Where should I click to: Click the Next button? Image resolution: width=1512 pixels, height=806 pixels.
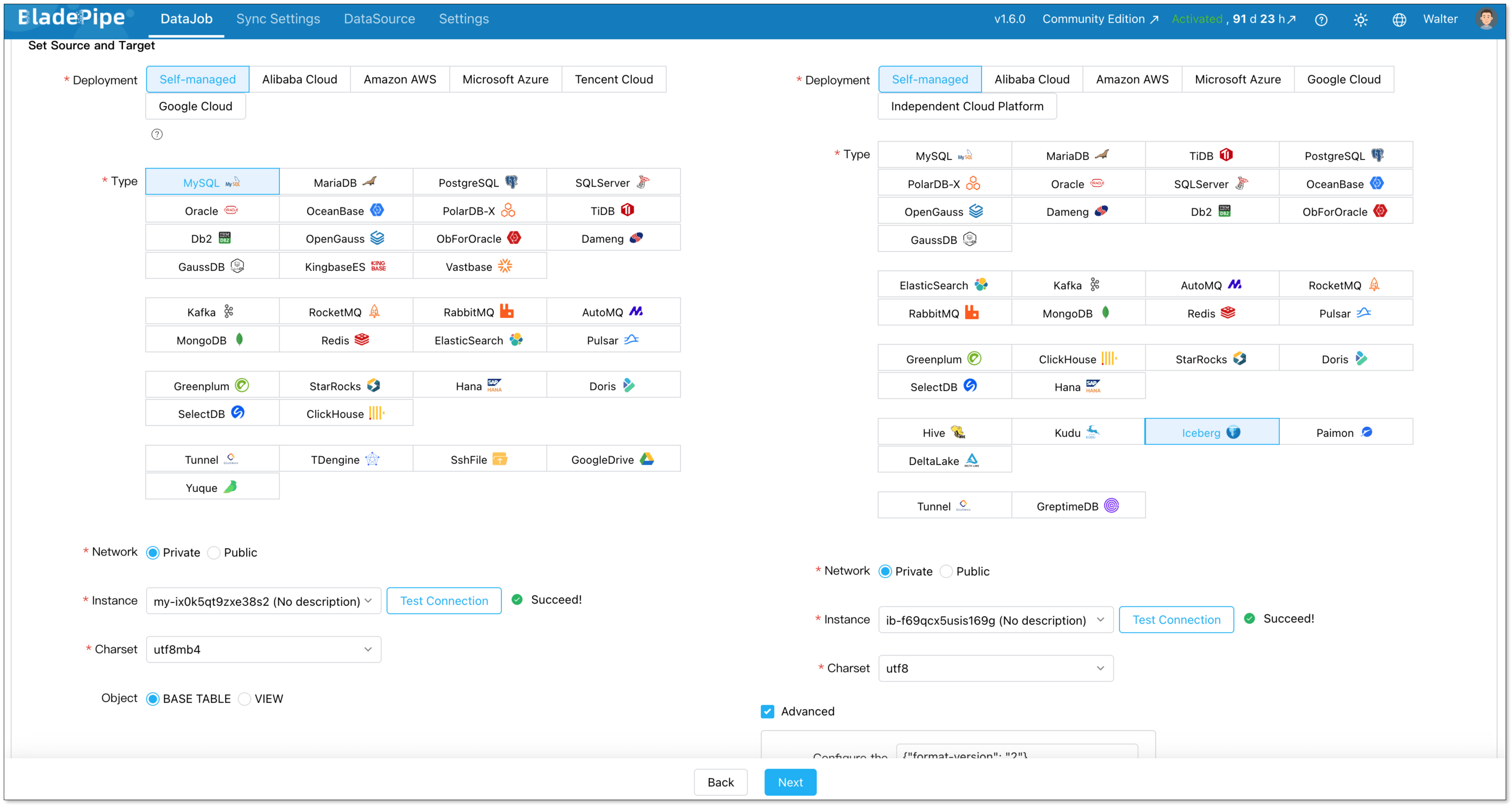[790, 782]
